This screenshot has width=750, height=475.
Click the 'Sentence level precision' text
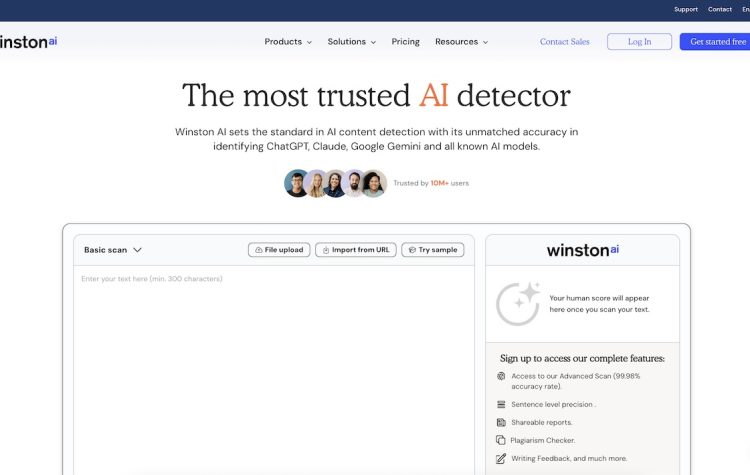(552, 404)
